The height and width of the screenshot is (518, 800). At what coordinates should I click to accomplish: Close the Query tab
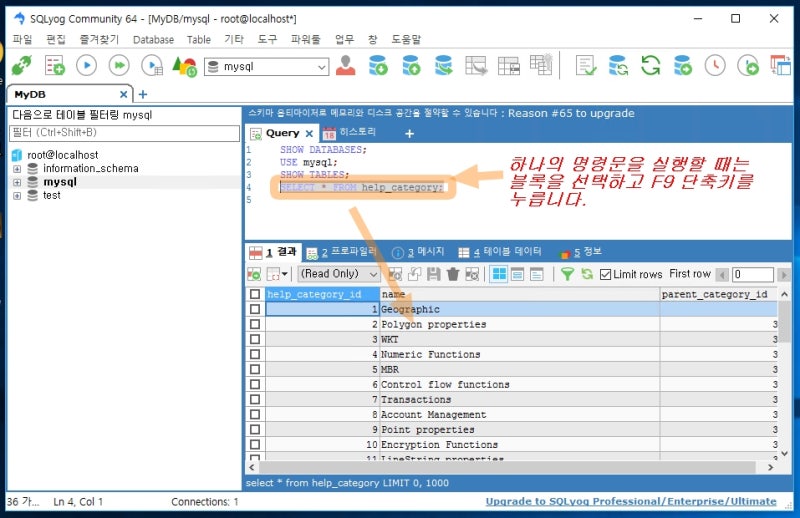(x=309, y=134)
